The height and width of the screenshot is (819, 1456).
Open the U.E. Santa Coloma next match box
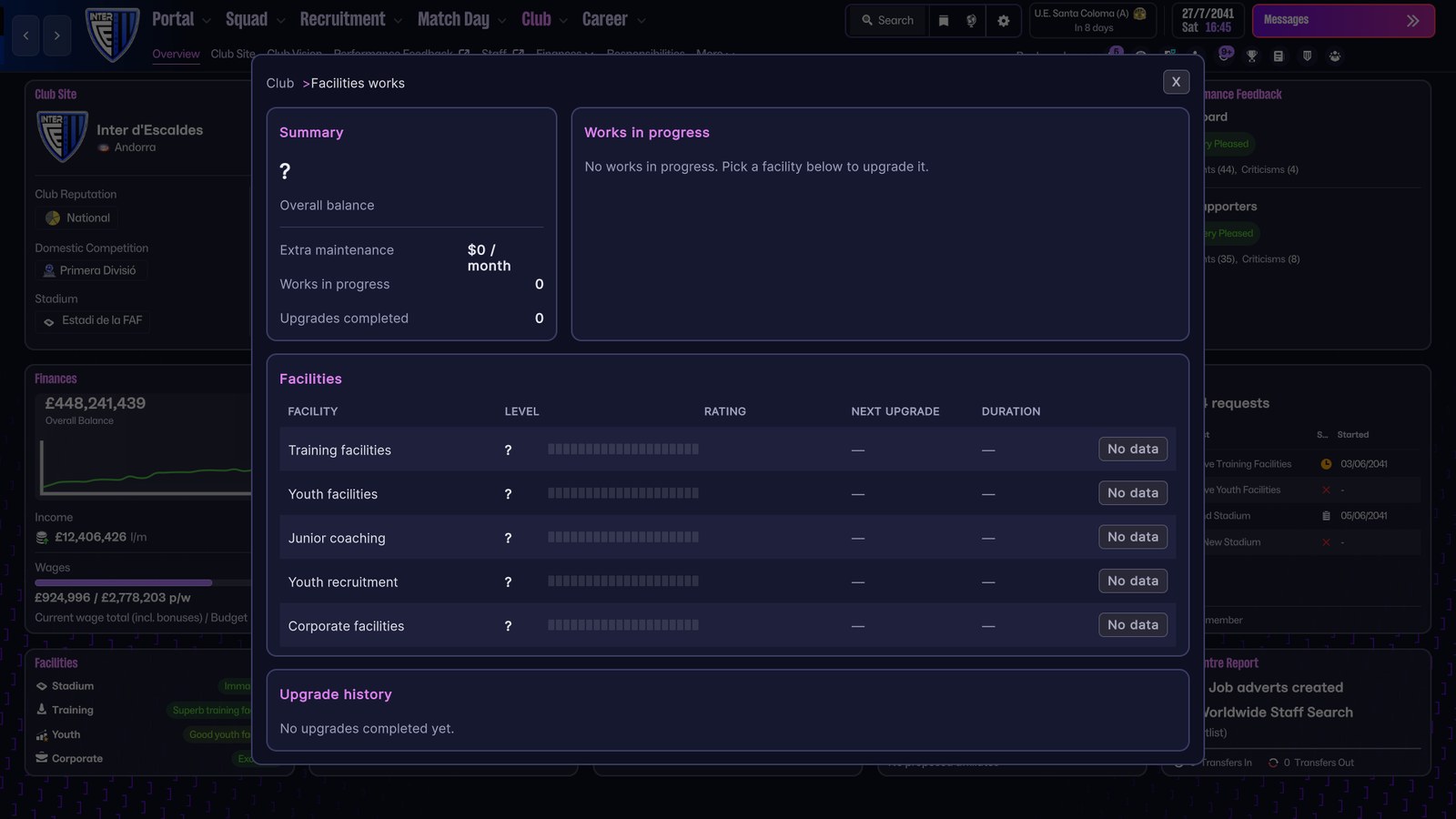pyautogui.click(x=1092, y=20)
